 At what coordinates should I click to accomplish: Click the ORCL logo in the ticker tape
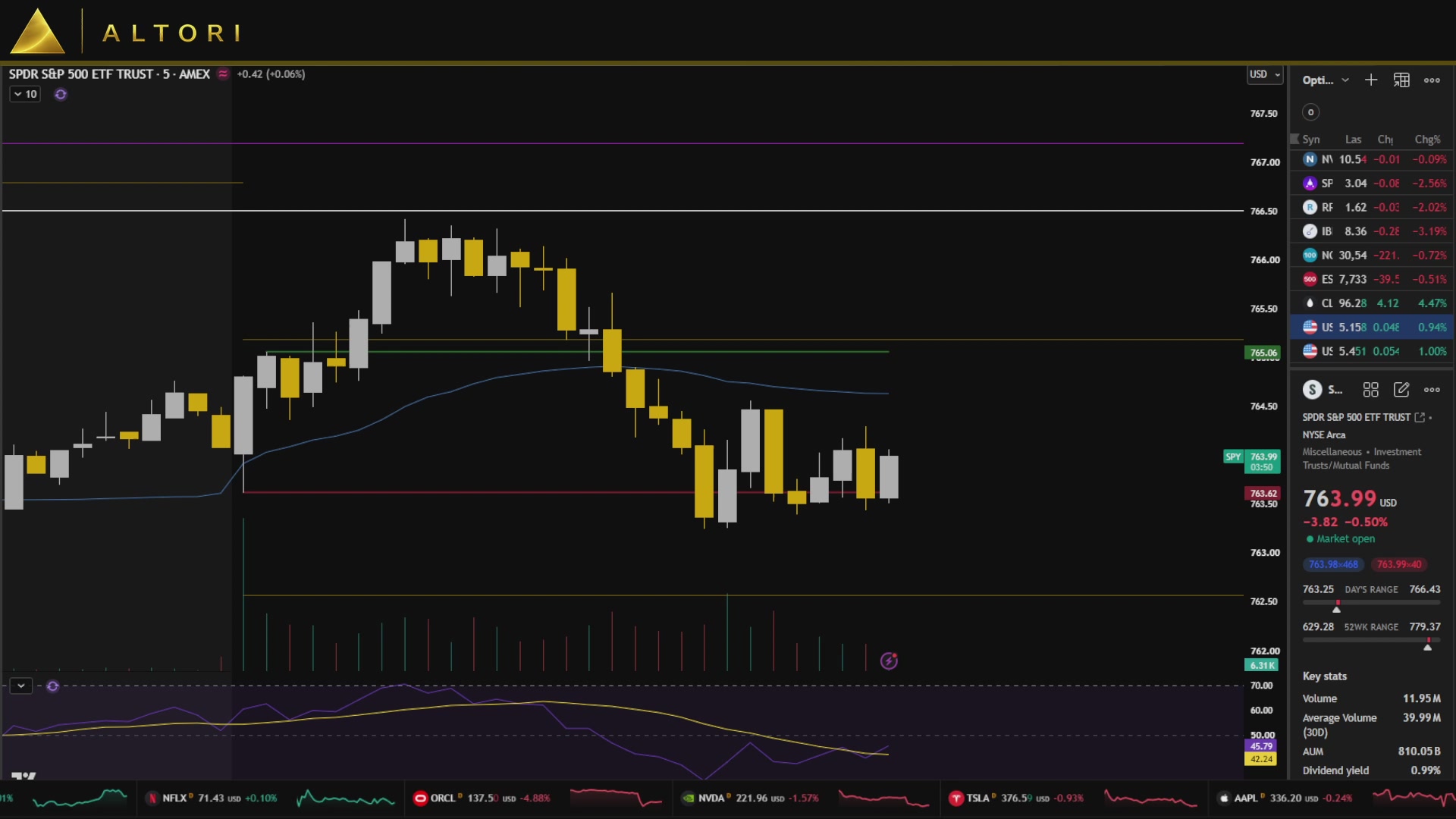click(x=420, y=798)
